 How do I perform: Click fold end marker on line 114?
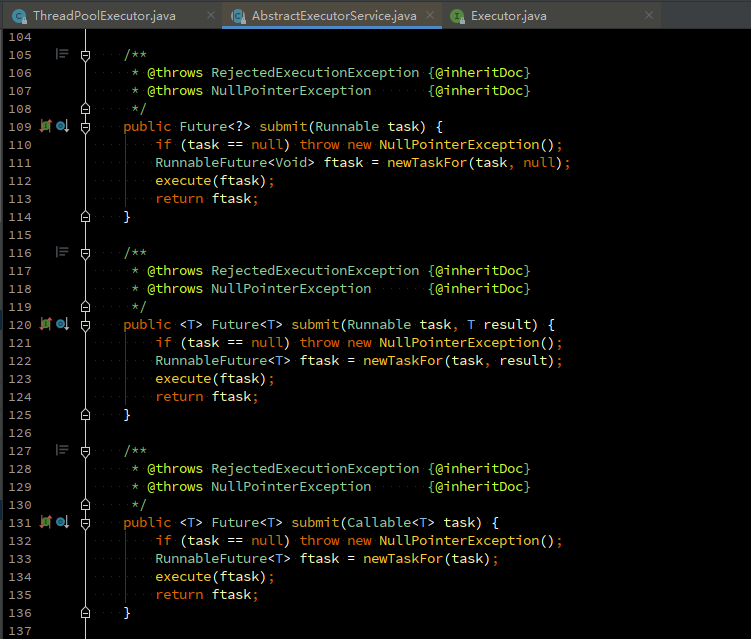pos(85,217)
